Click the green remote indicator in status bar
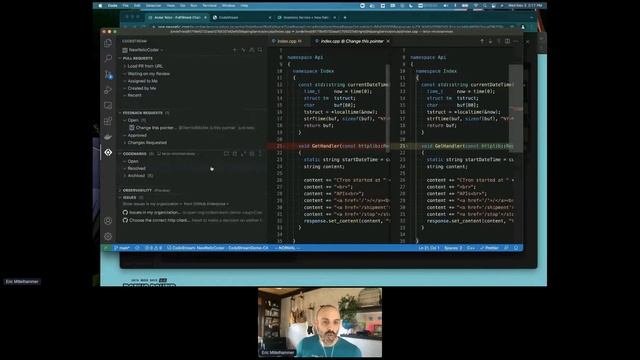 pos(106,248)
